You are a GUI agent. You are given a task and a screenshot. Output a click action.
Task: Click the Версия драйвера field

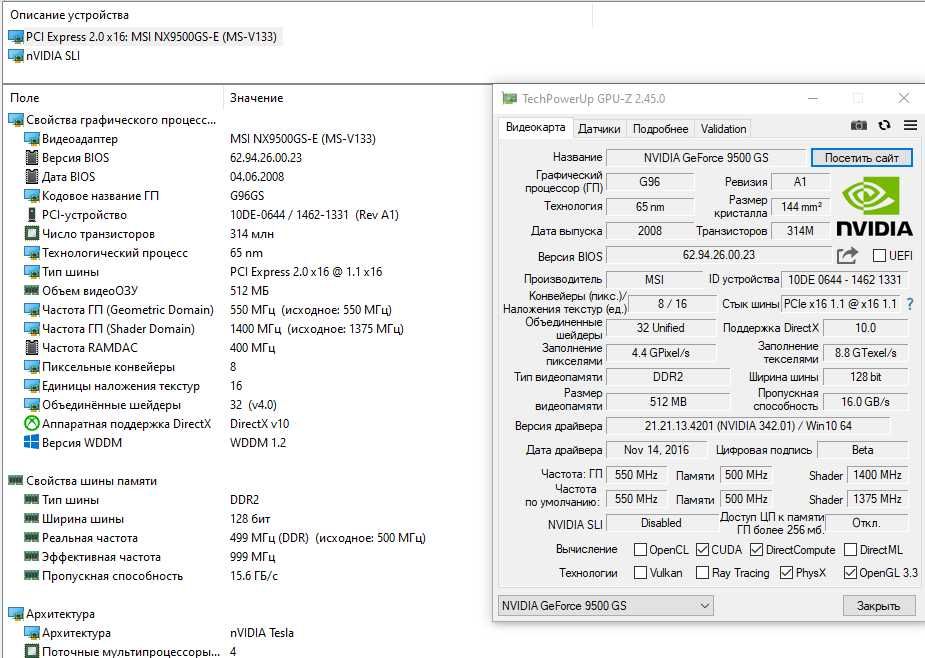tap(748, 425)
